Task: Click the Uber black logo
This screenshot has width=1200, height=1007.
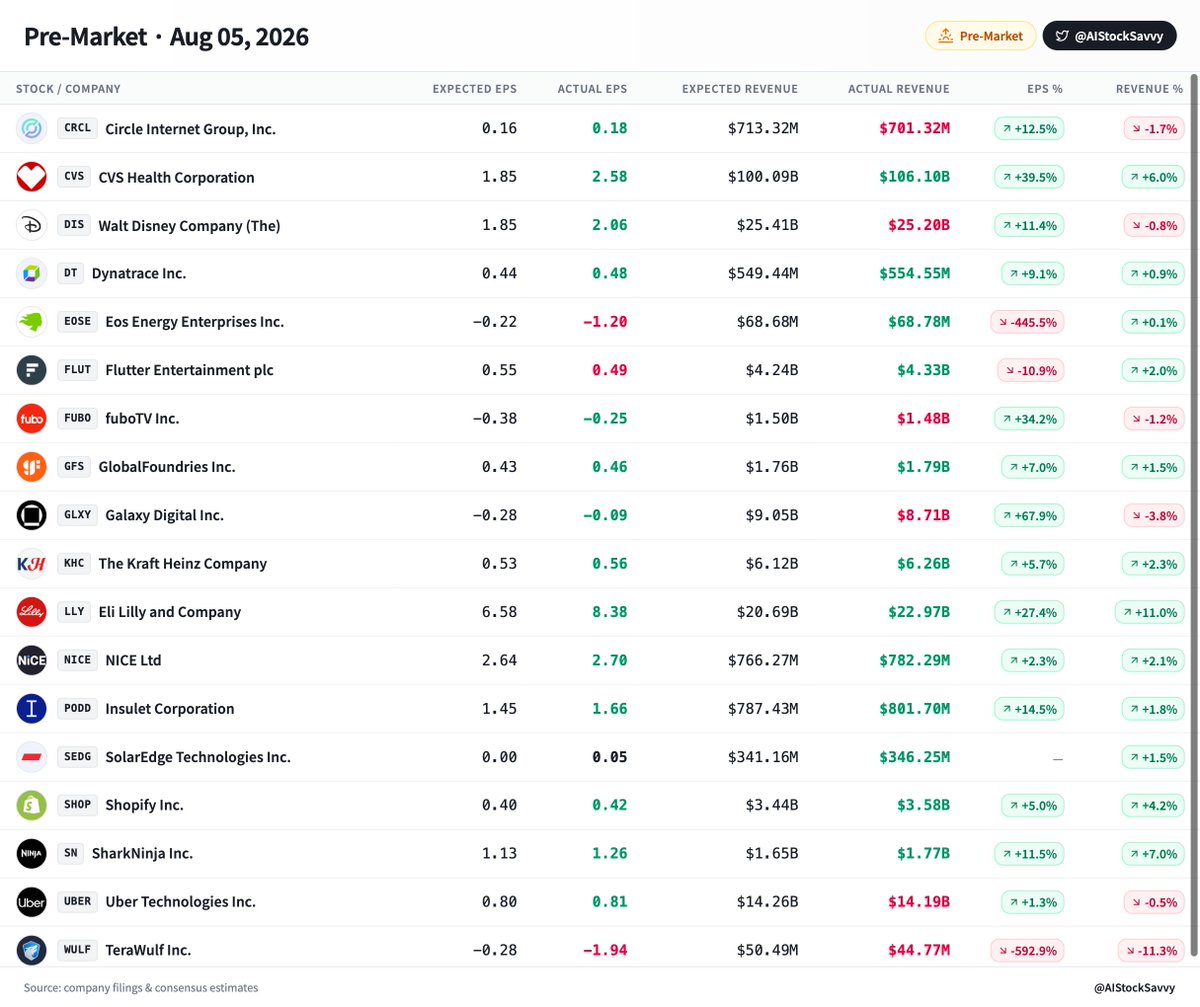Action: 31,902
